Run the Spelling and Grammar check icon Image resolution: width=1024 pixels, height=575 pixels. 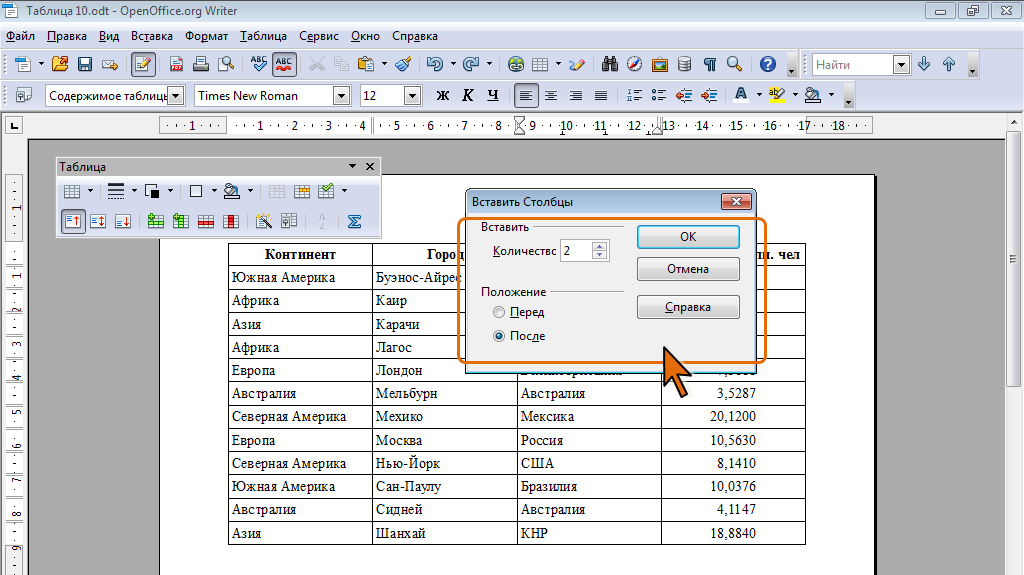pyautogui.click(x=259, y=64)
